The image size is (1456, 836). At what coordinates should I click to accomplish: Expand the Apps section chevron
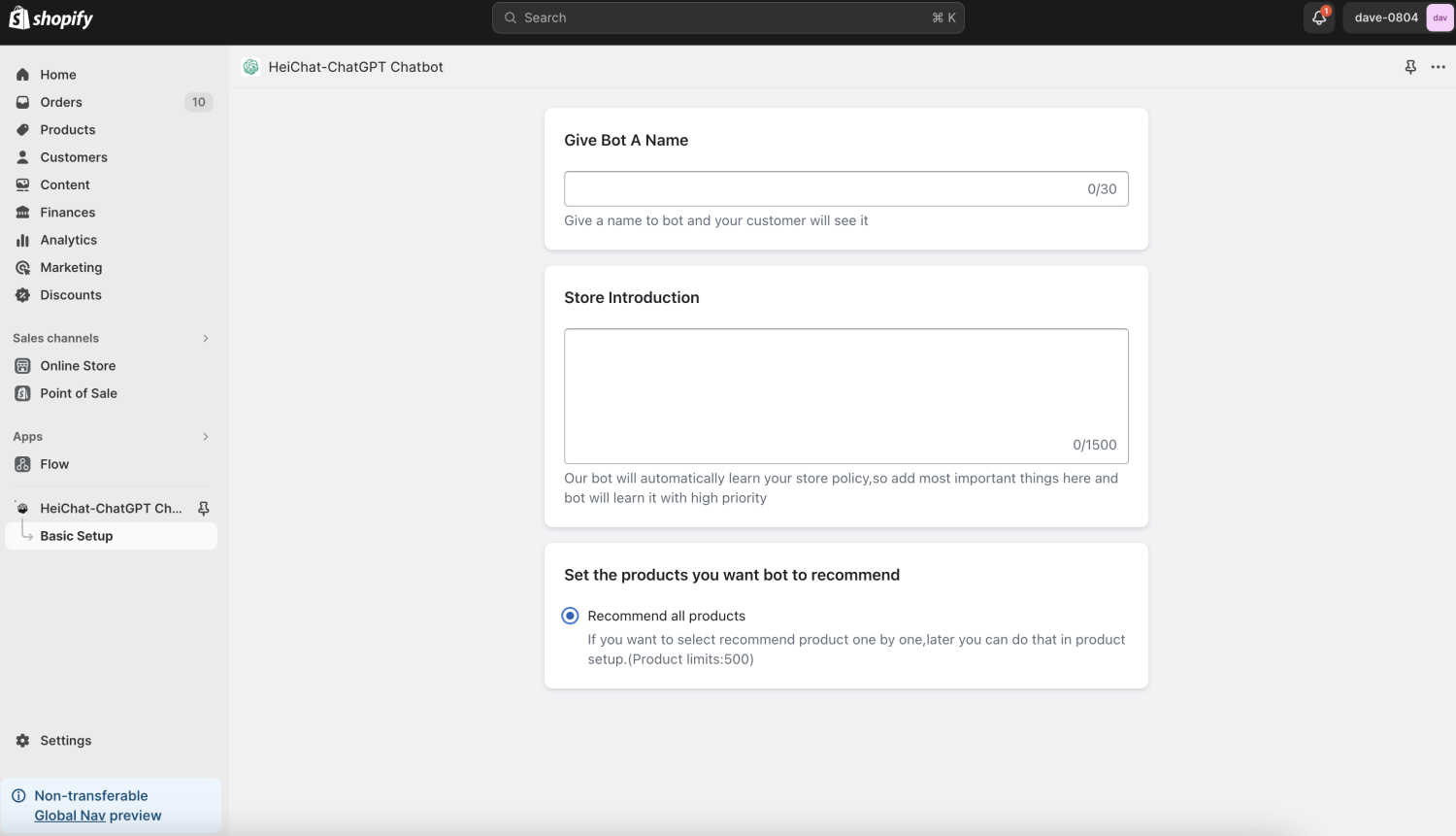[x=205, y=437]
